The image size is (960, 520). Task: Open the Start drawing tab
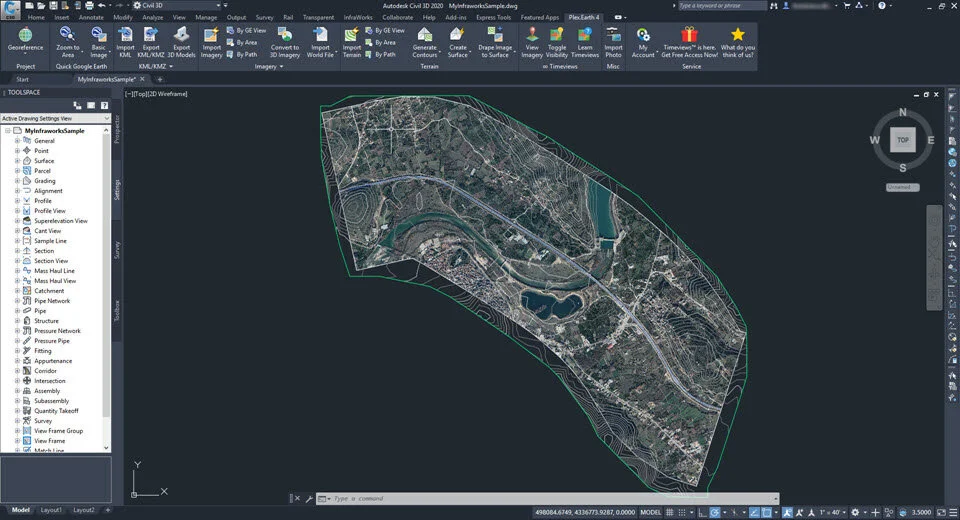(x=23, y=79)
